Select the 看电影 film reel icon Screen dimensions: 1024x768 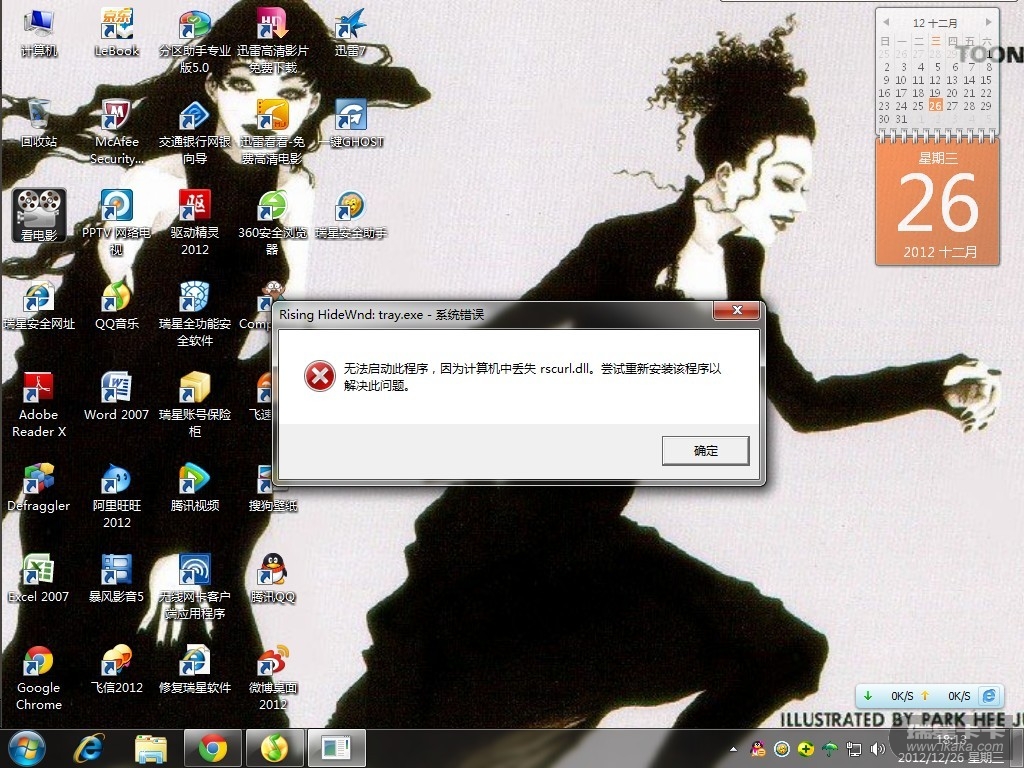tap(39, 216)
